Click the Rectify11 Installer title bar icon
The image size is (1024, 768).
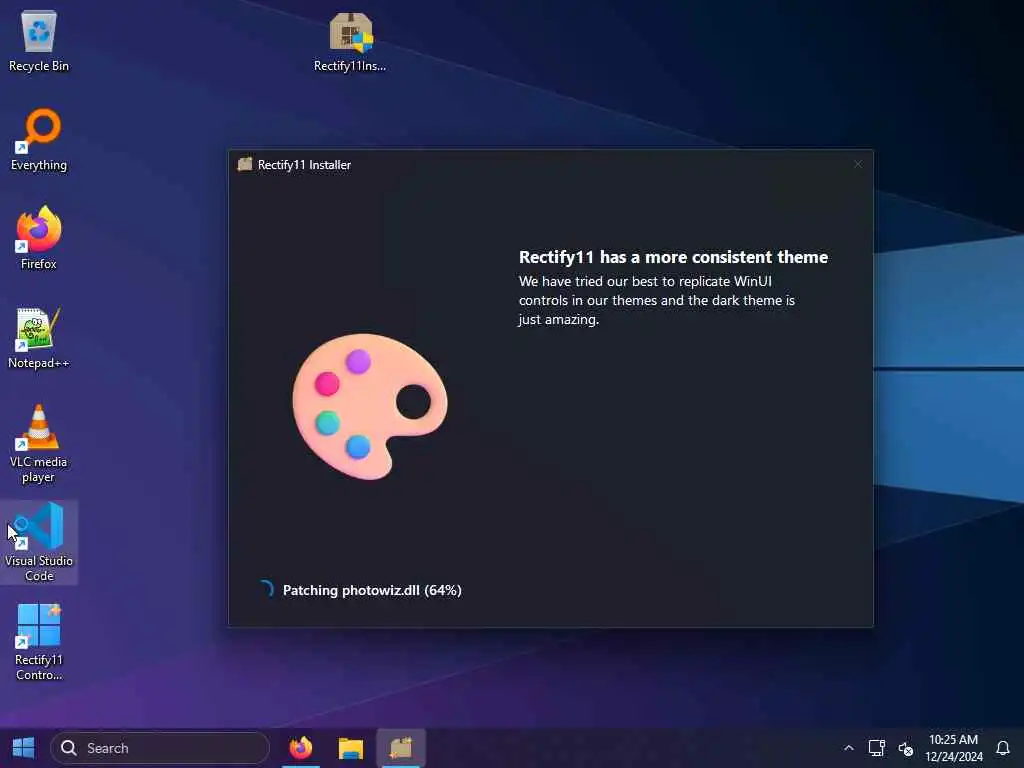click(245, 165)
